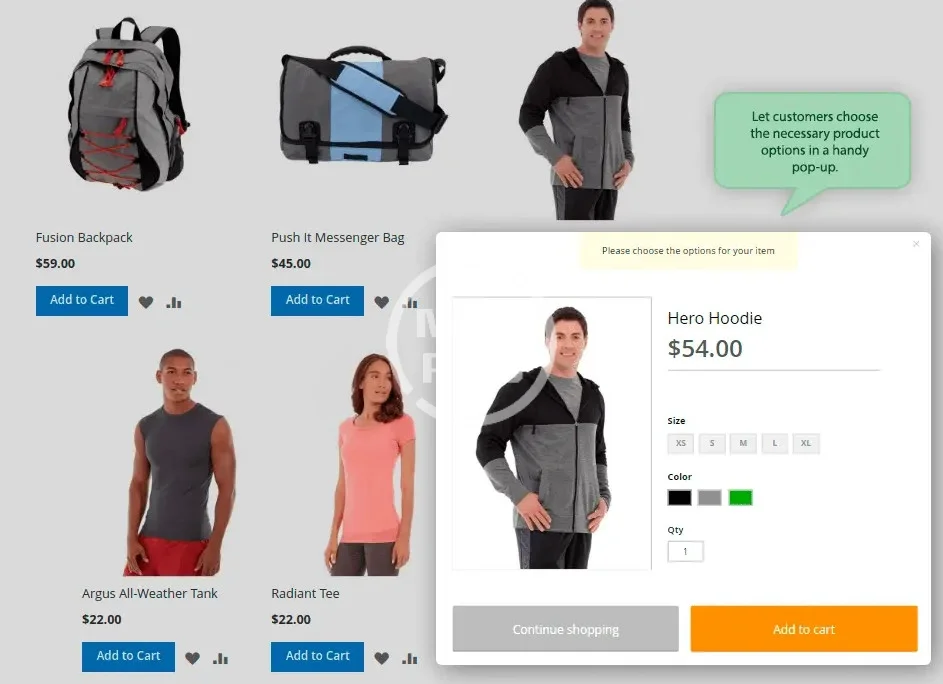
Task: Wishlist heart icon for Push It Messenger Bag
Action: [381, 302]
